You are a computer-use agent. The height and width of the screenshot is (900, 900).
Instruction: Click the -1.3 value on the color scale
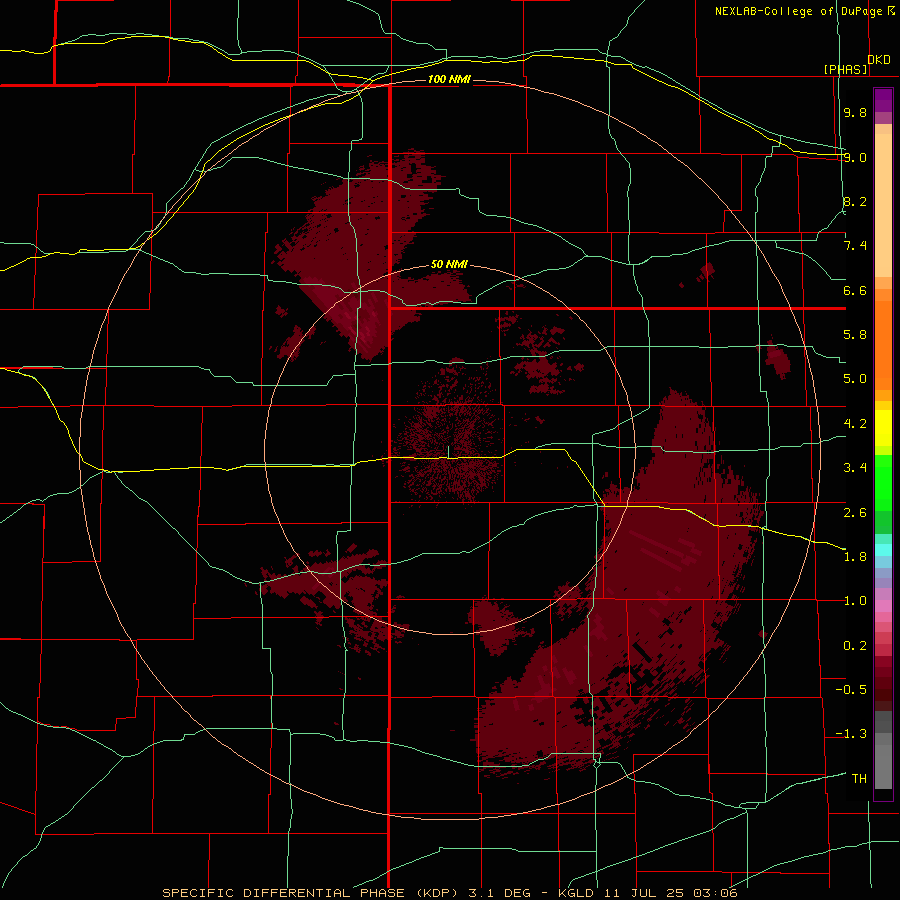point(851,734)
